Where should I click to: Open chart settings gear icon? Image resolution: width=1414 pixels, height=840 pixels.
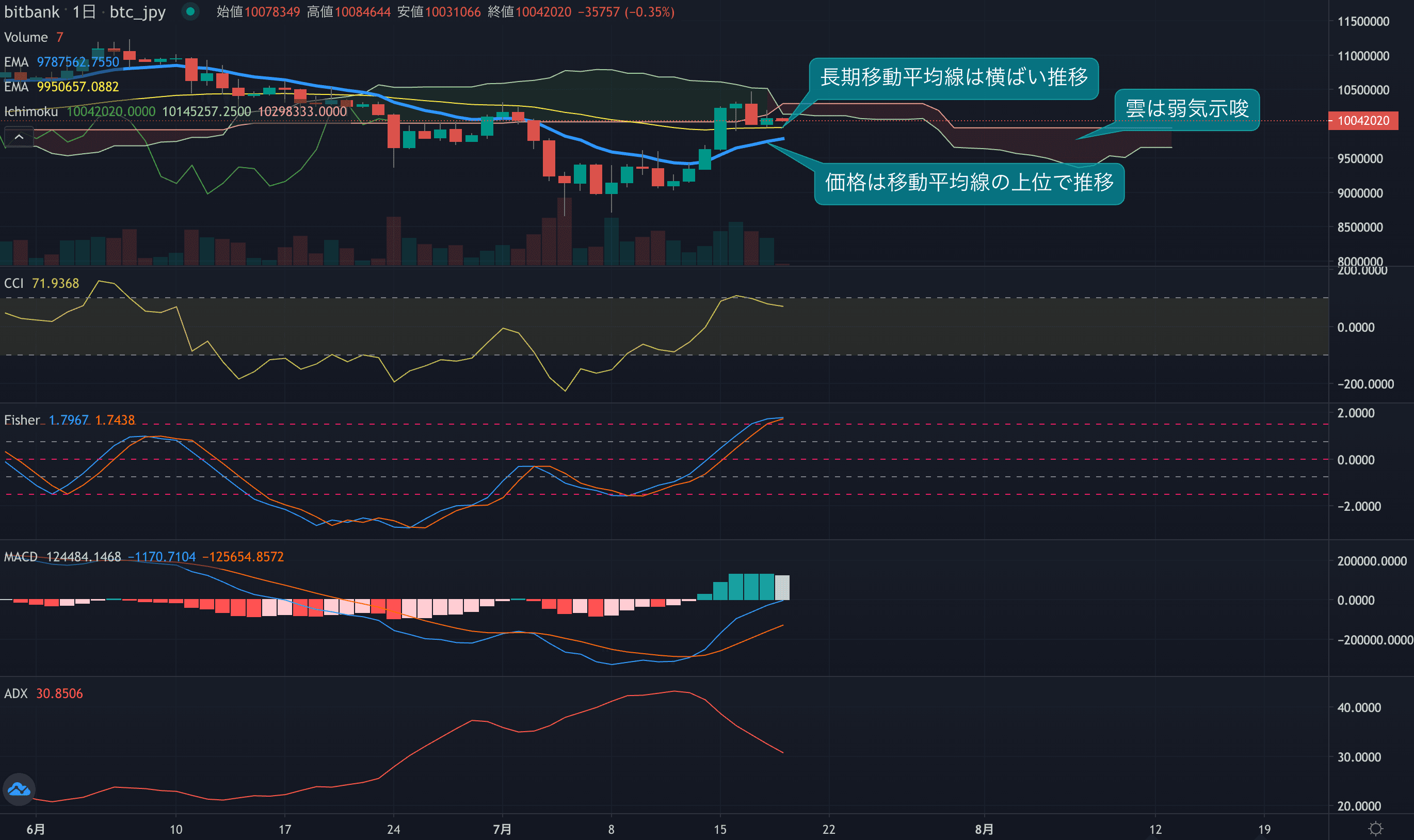coord(1375,829)
